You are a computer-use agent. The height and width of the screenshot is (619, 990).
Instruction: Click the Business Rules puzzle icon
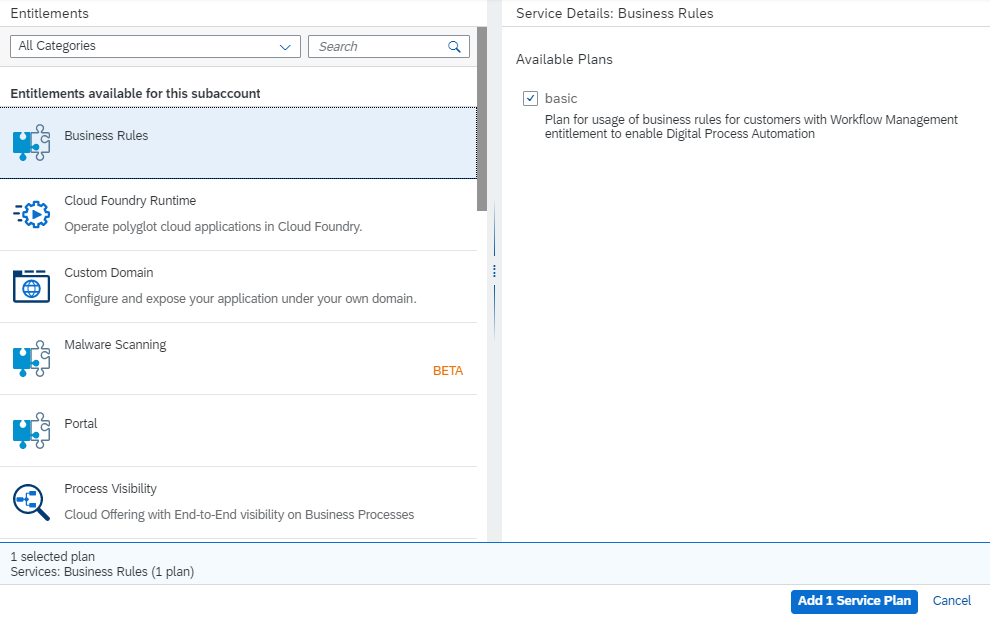tap(32, 143)
